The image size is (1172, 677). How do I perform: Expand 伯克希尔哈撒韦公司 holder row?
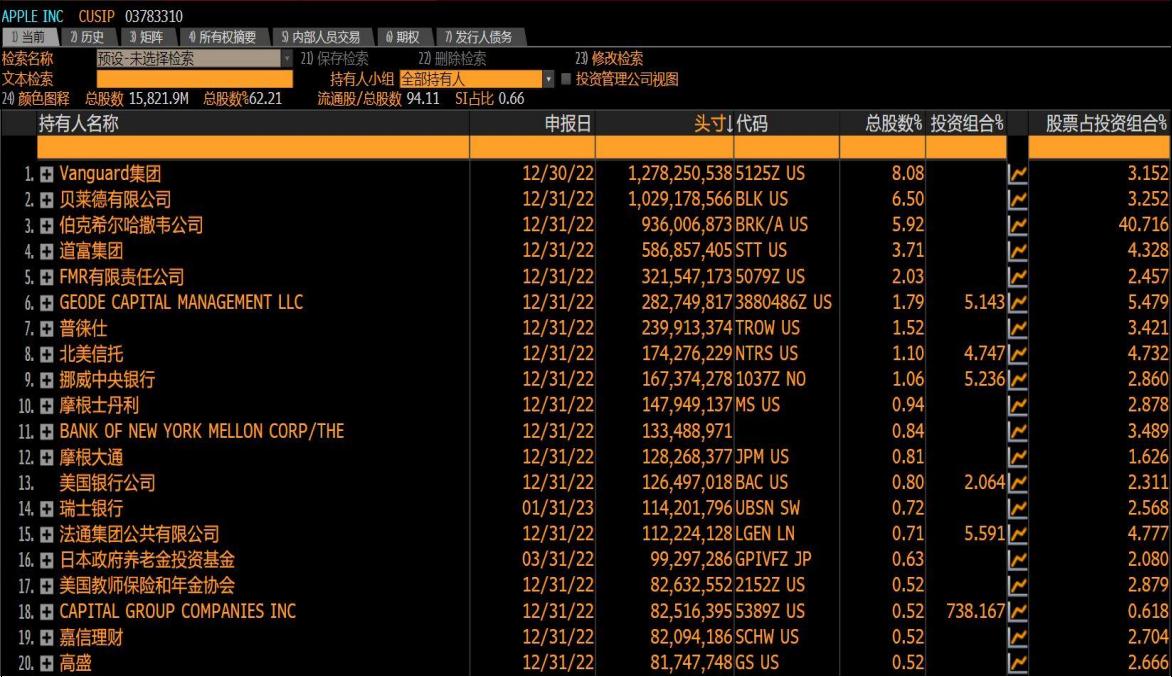tap(46, 225)
